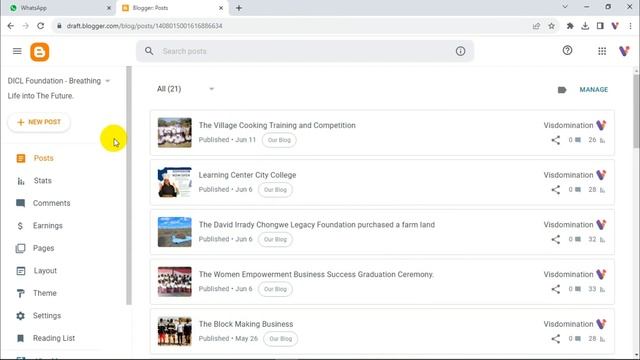The width and height of the screenshot is (640, 360).
Task: Share The Block Making Business post
Action: pyautogui.click(x=556, y=339)
